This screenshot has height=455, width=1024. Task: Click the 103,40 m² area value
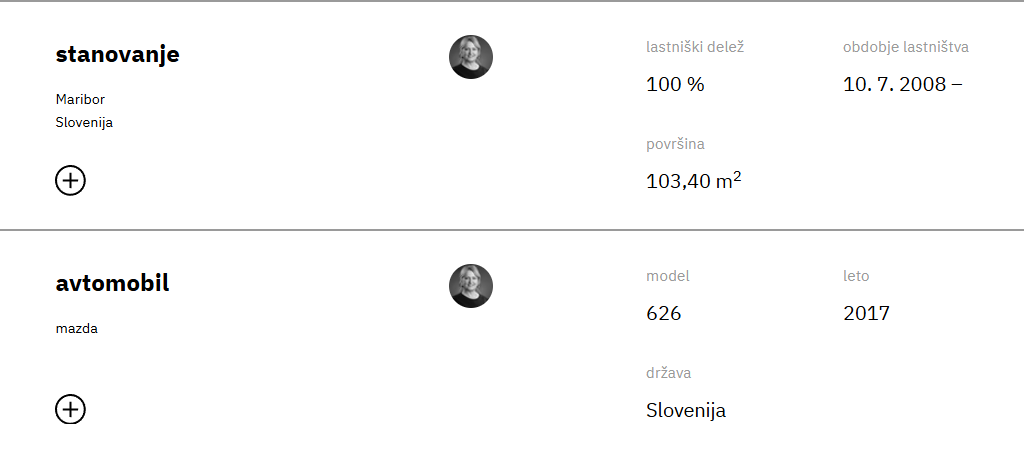pos(694,180)
